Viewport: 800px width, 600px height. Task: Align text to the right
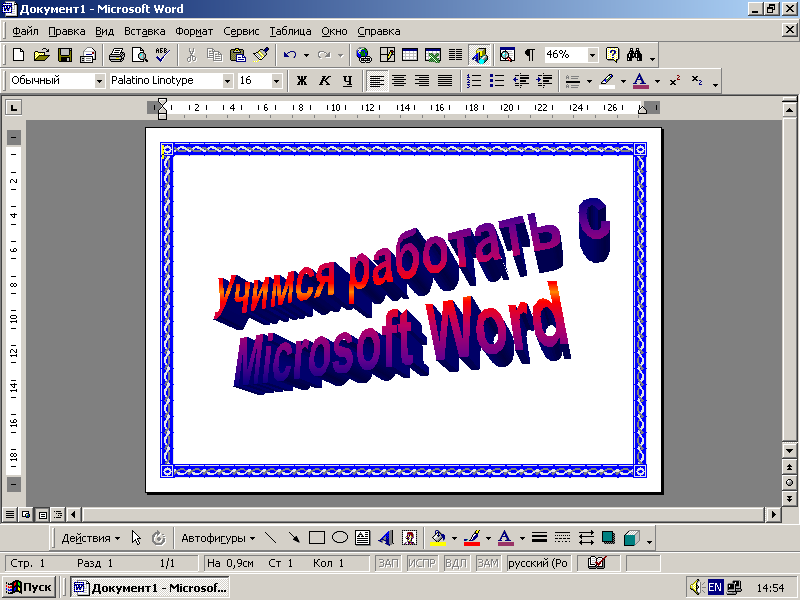(x=422, y=81)
